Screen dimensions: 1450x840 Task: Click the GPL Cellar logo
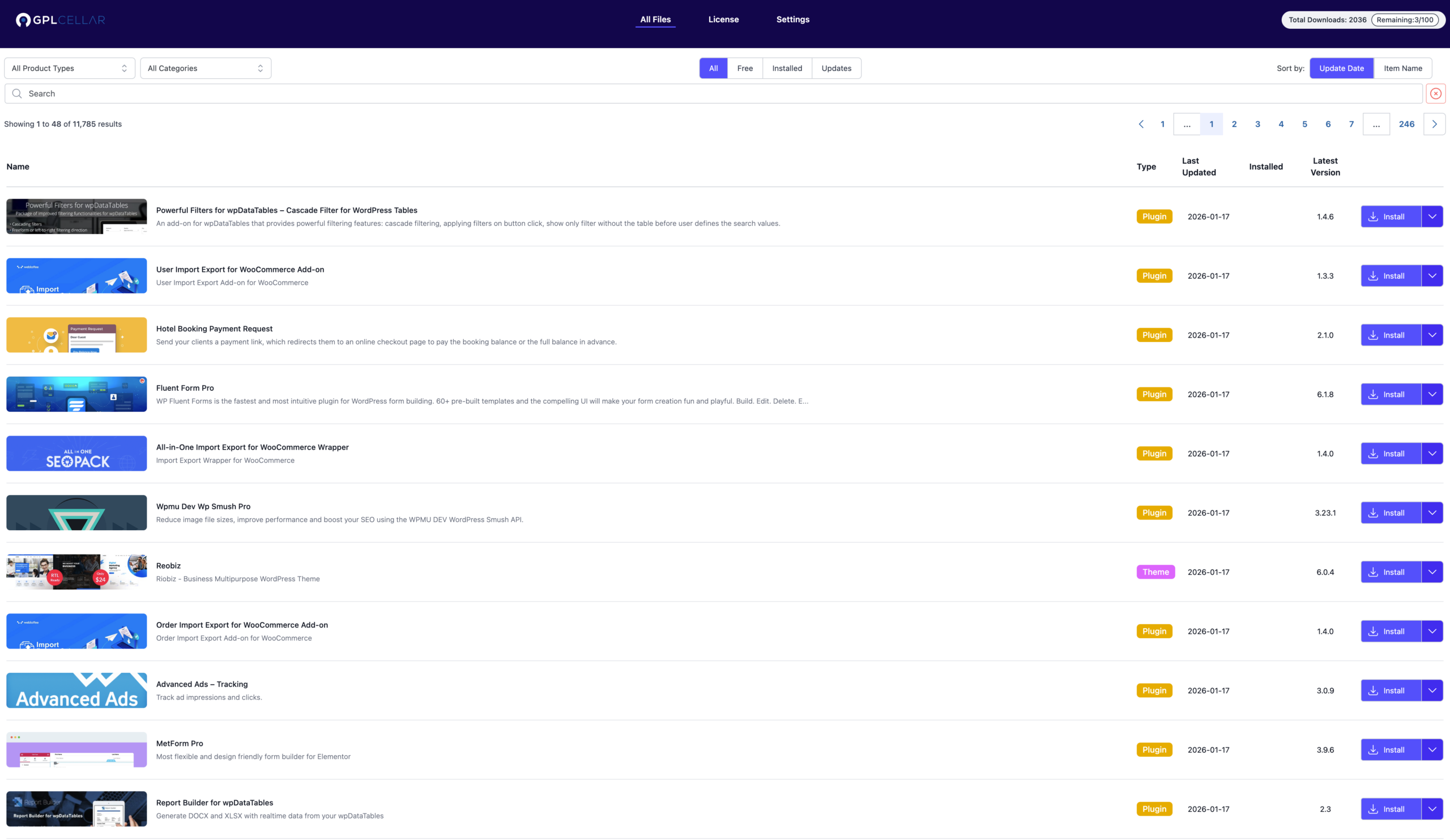(x=61, y=20)
